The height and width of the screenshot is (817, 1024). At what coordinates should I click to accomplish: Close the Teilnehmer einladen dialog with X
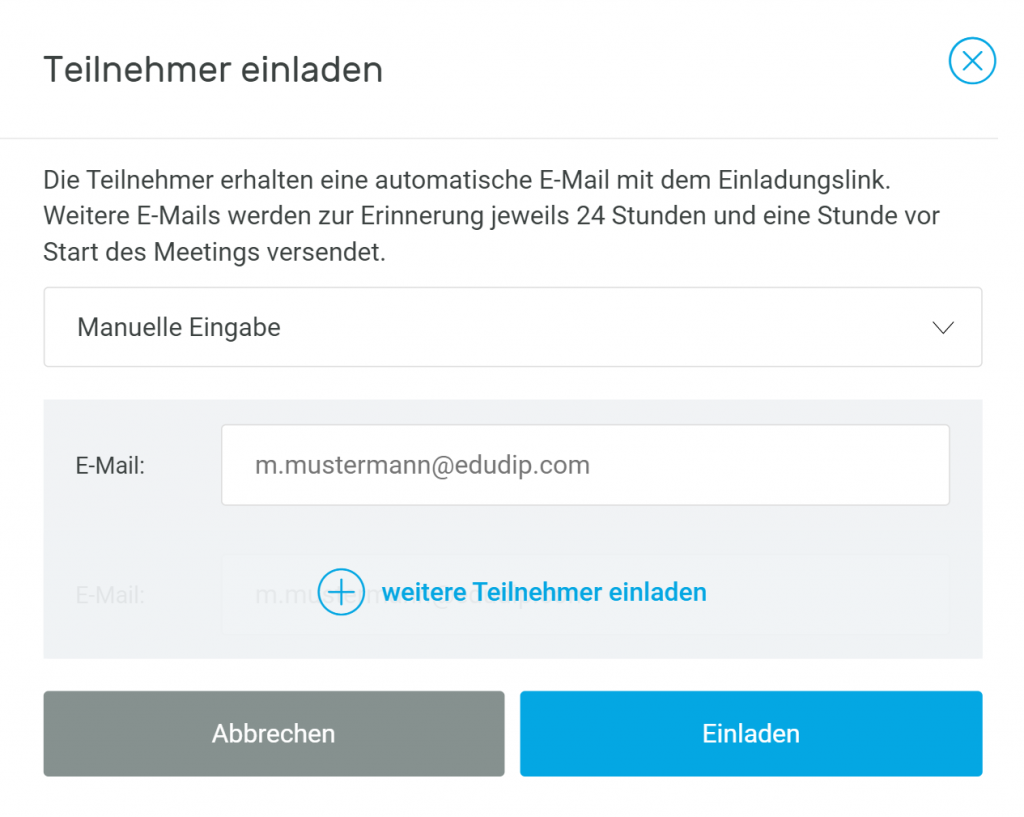(x=972, y=61)
